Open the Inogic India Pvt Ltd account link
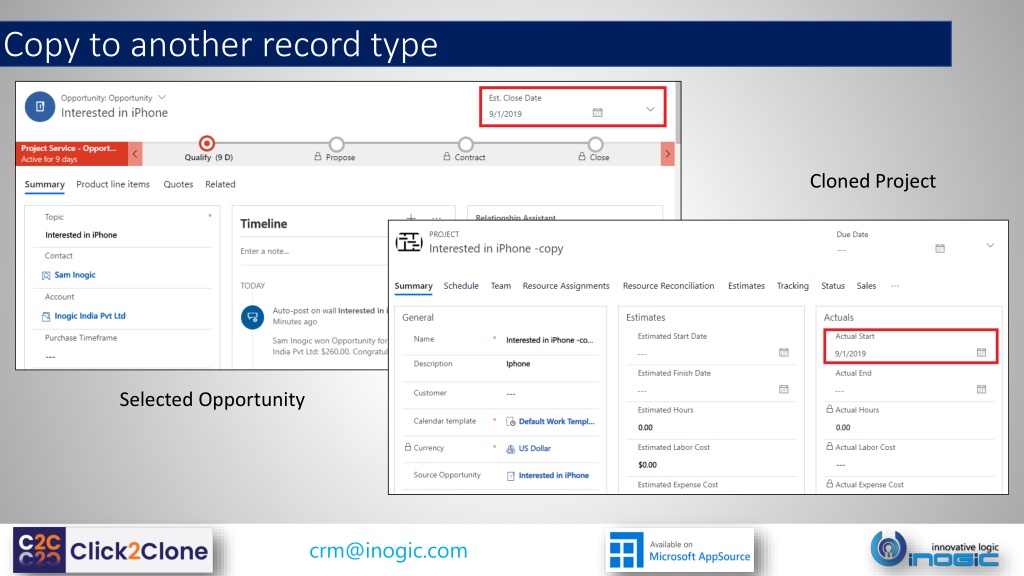Image resolution: width=1024 pixels, height=576 pixels. [x=90, y=316]
